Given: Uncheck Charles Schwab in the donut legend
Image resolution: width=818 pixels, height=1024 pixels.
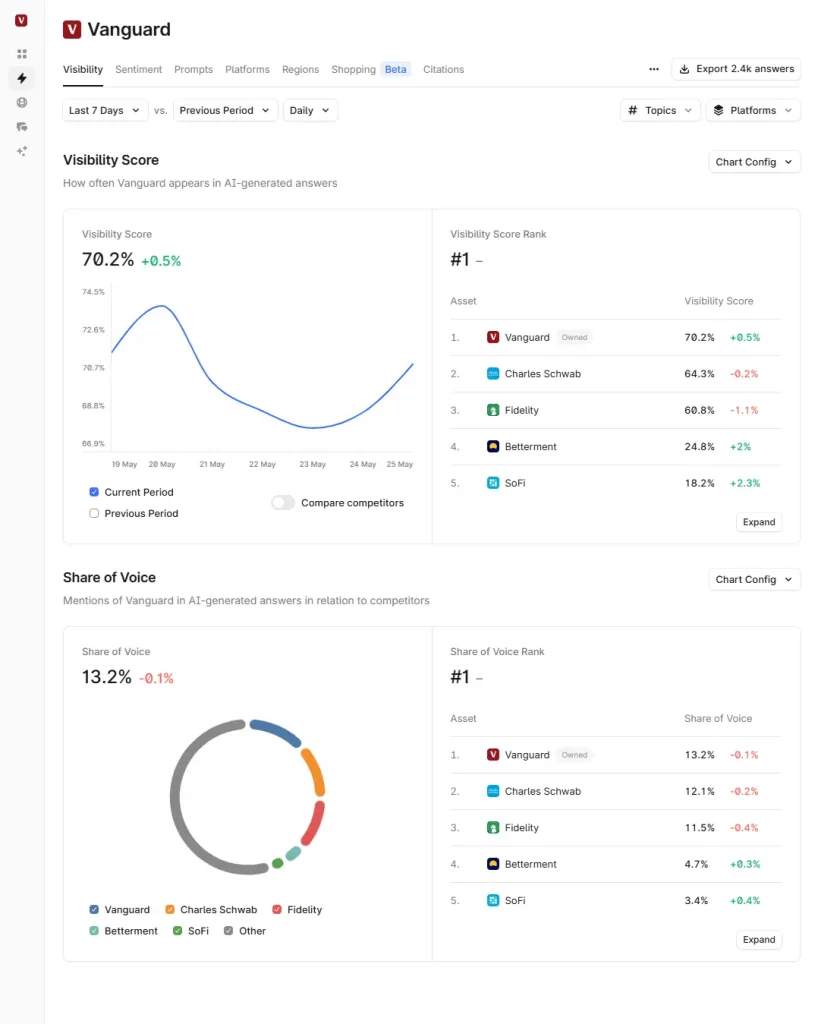Looking at the screenshot, I should (170, 910).
